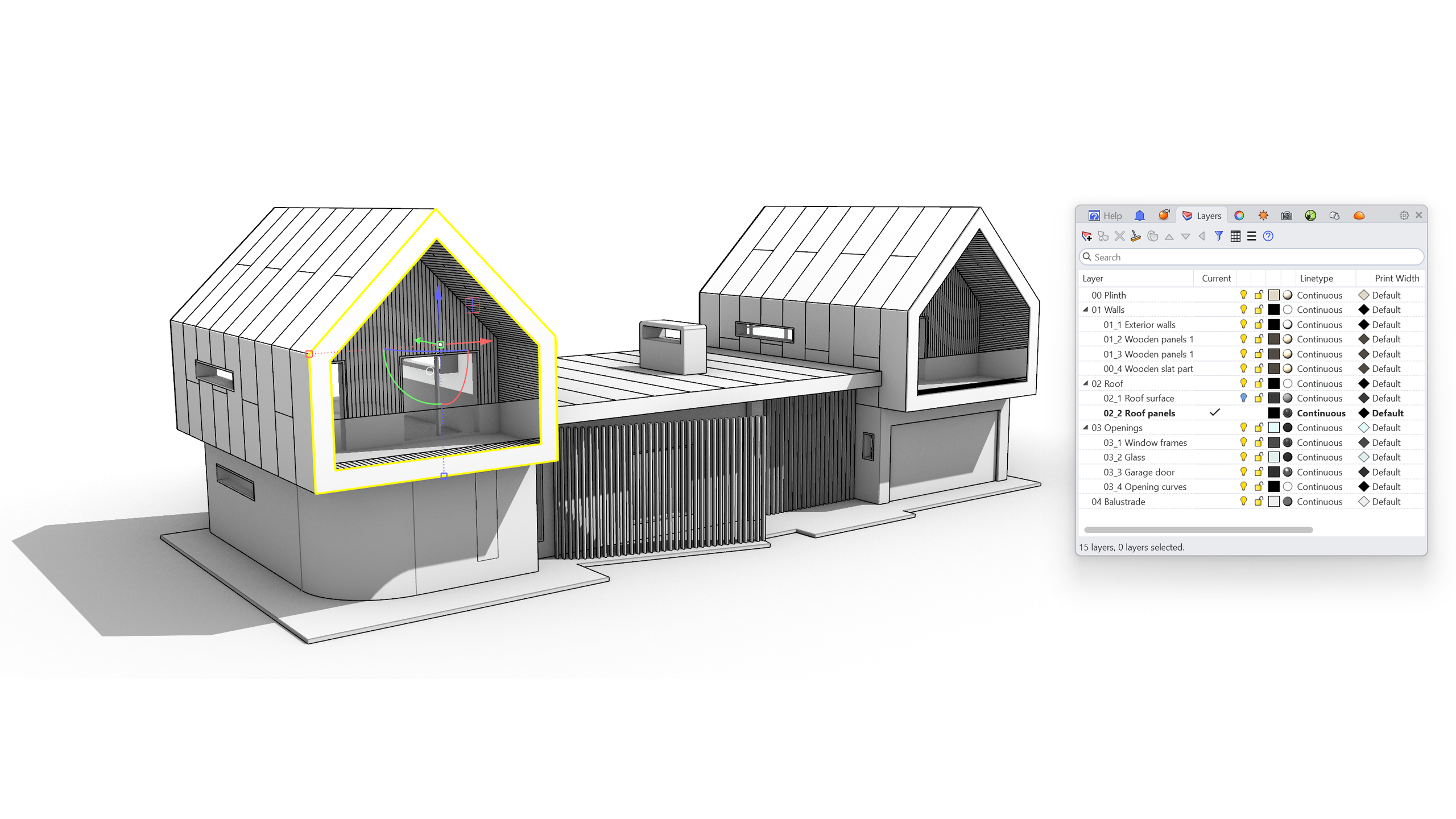Click the delete layer X icon
This screenshot has height=819, width=1456.
(x=1119, y=236)
